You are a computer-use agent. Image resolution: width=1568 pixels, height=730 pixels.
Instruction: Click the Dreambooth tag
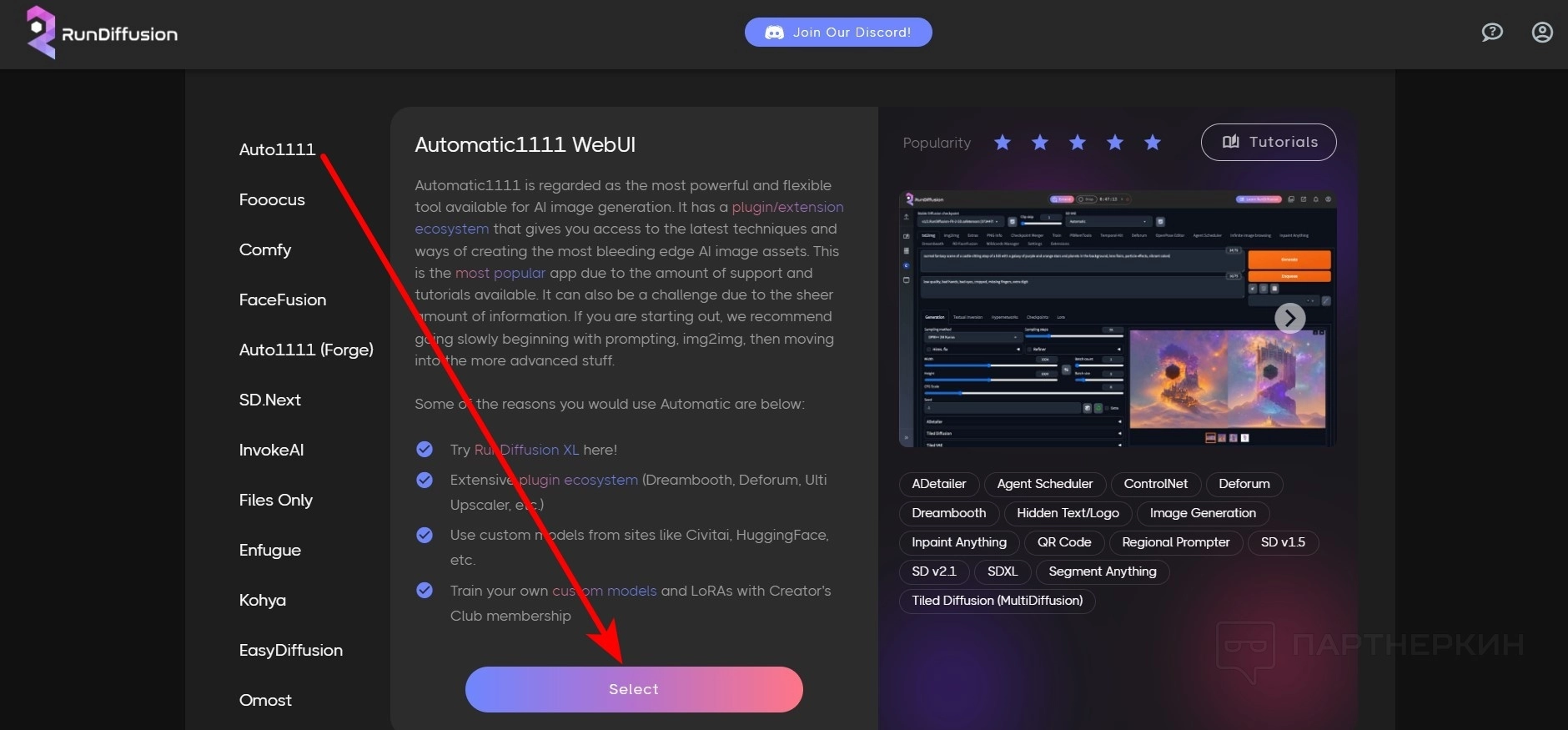pyautogui.click(x=949, y=513)
